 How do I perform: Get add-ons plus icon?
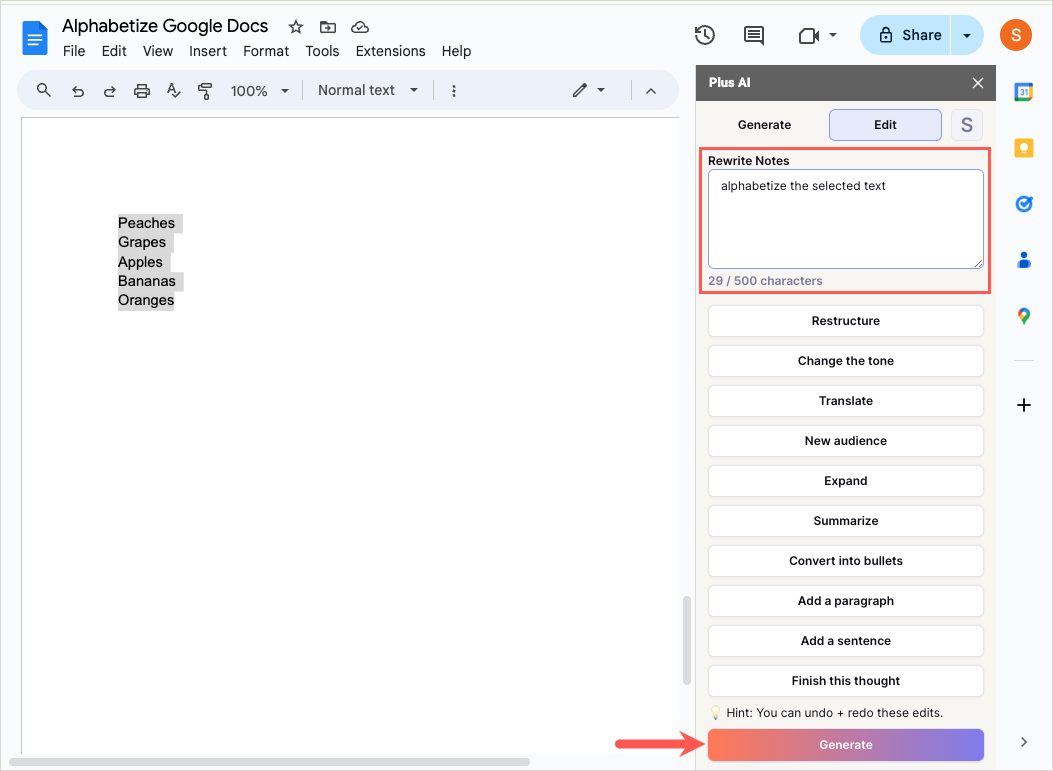pyautogui.click(x=1023, y=405)
